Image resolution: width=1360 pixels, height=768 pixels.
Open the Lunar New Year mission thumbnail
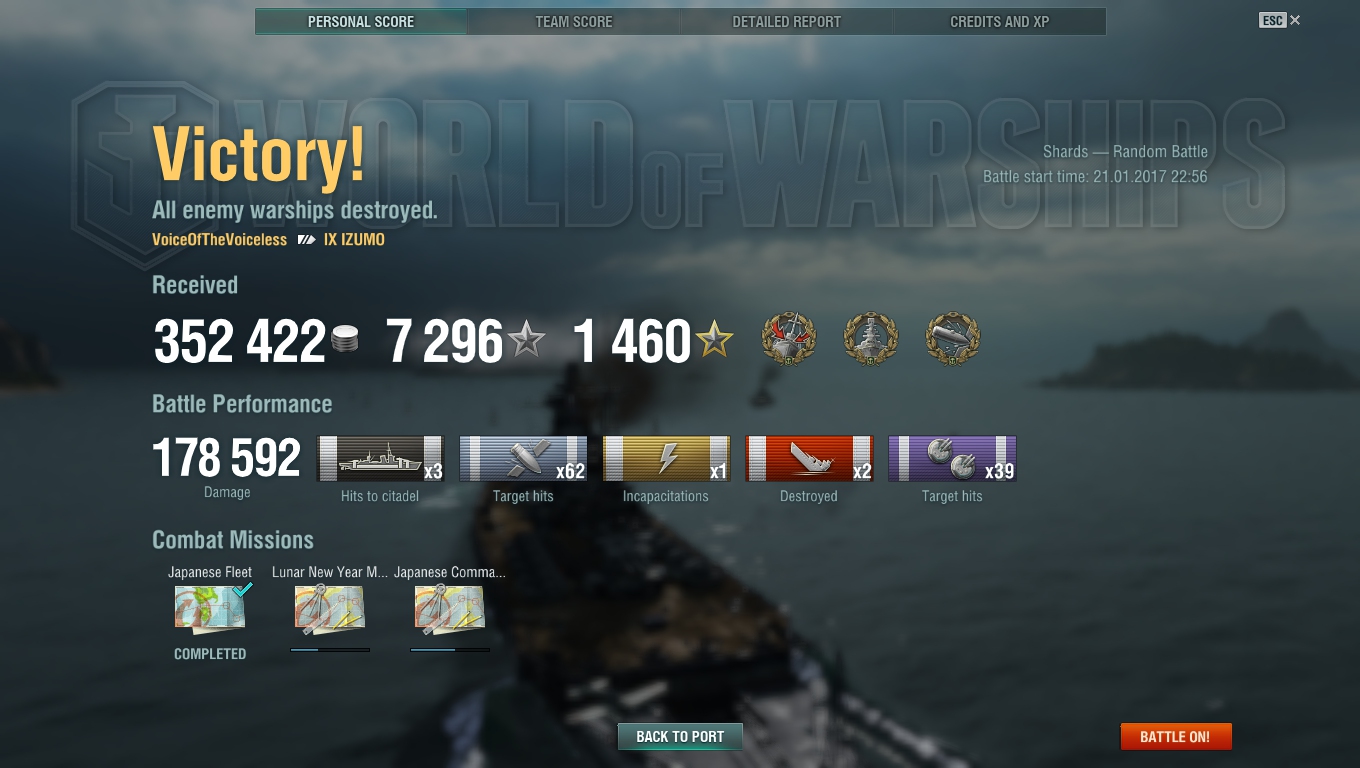(x=330, y=610)
